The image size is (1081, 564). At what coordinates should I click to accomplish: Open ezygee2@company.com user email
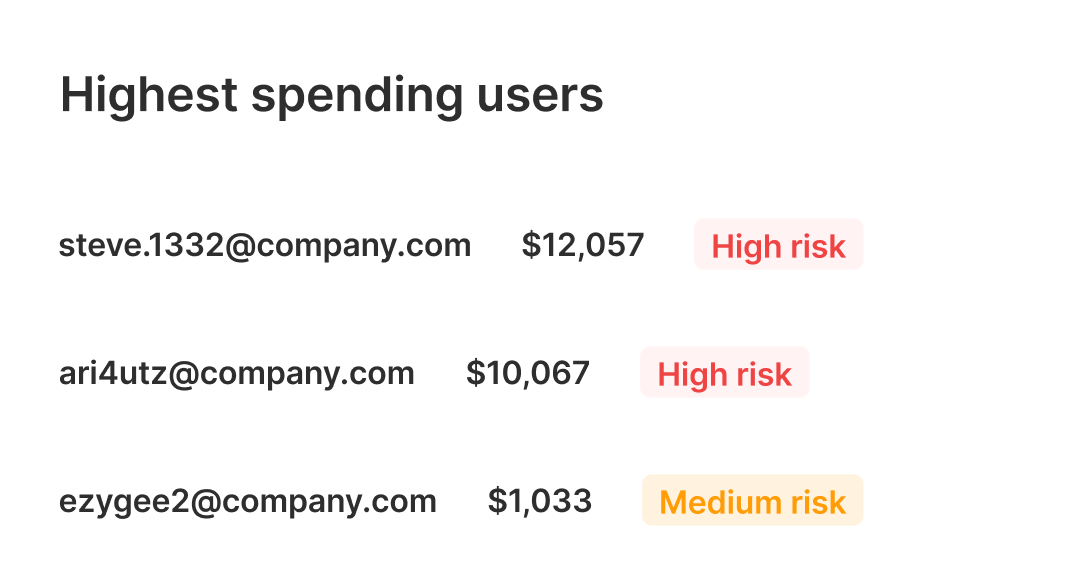[x=247, y=501]
